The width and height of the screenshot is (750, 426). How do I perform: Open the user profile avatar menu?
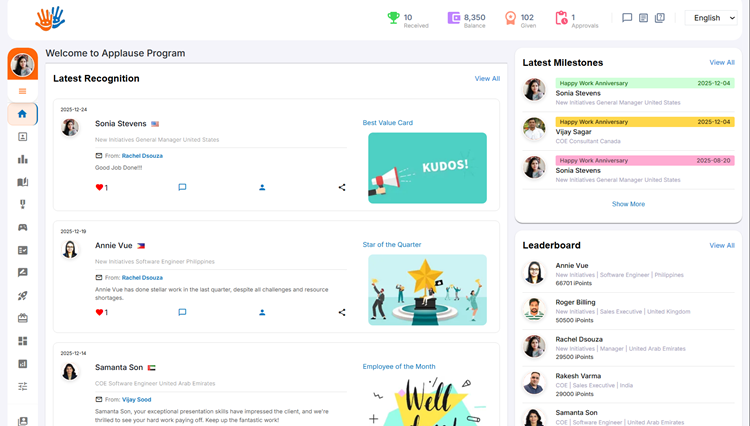point(22,65)
